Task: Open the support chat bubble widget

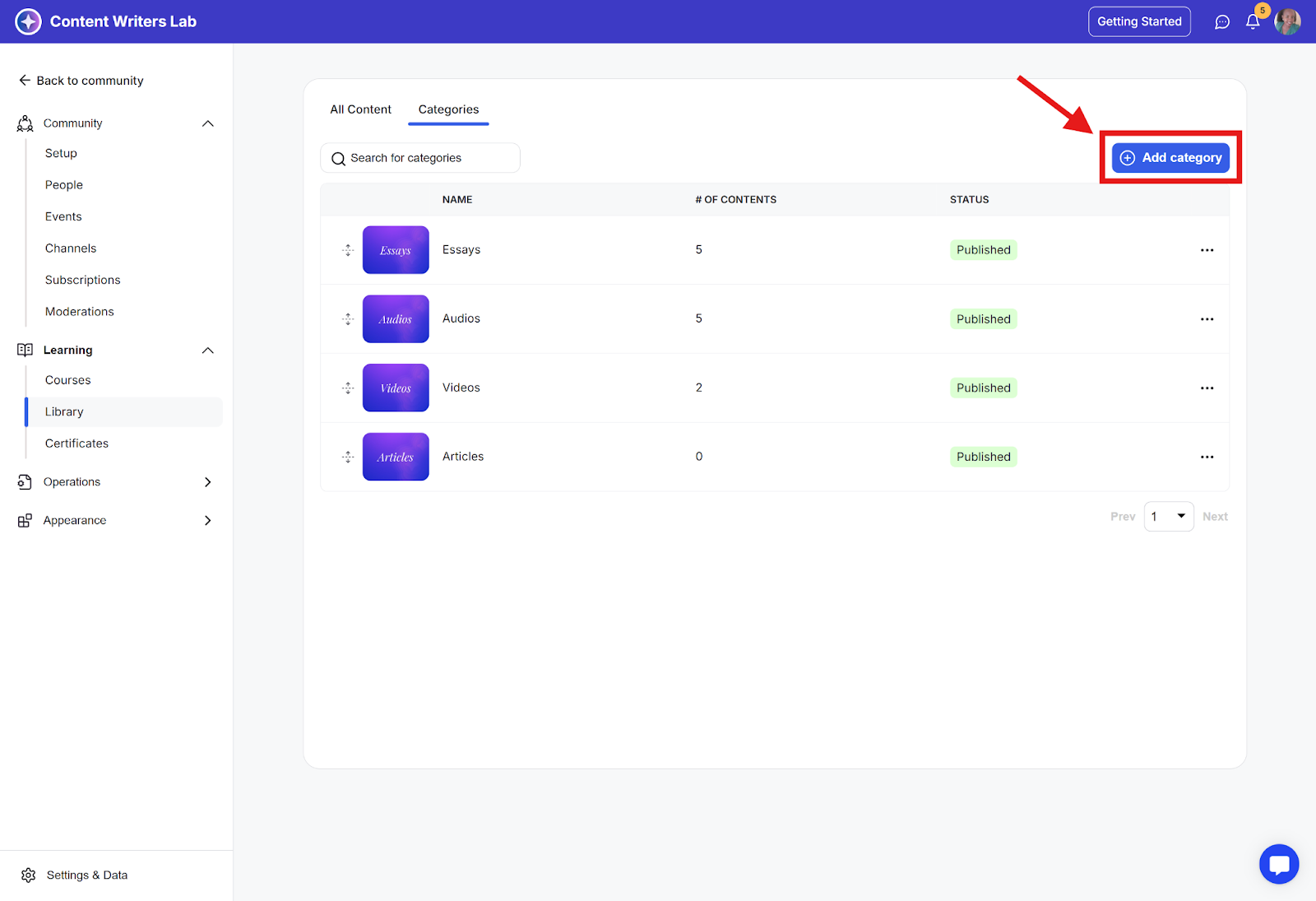Action: point(1279,864)
